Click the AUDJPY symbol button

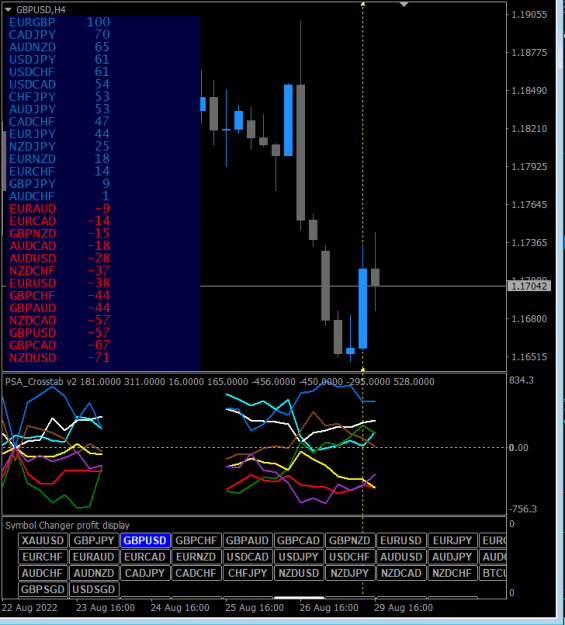tap(452, 557)
